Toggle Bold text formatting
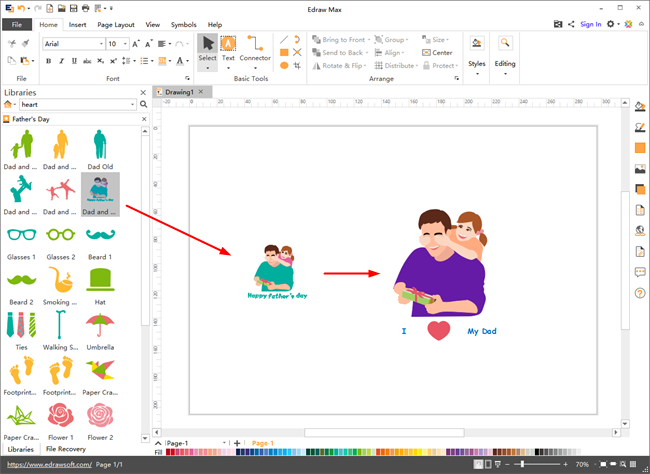 (47, 61)
